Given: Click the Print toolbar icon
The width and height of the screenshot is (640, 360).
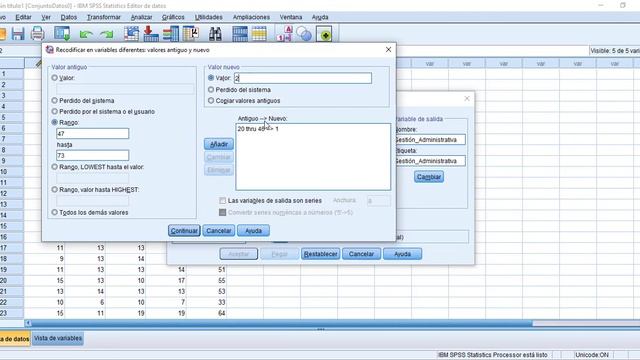Looking at the screenshot, I should (38, 34).
